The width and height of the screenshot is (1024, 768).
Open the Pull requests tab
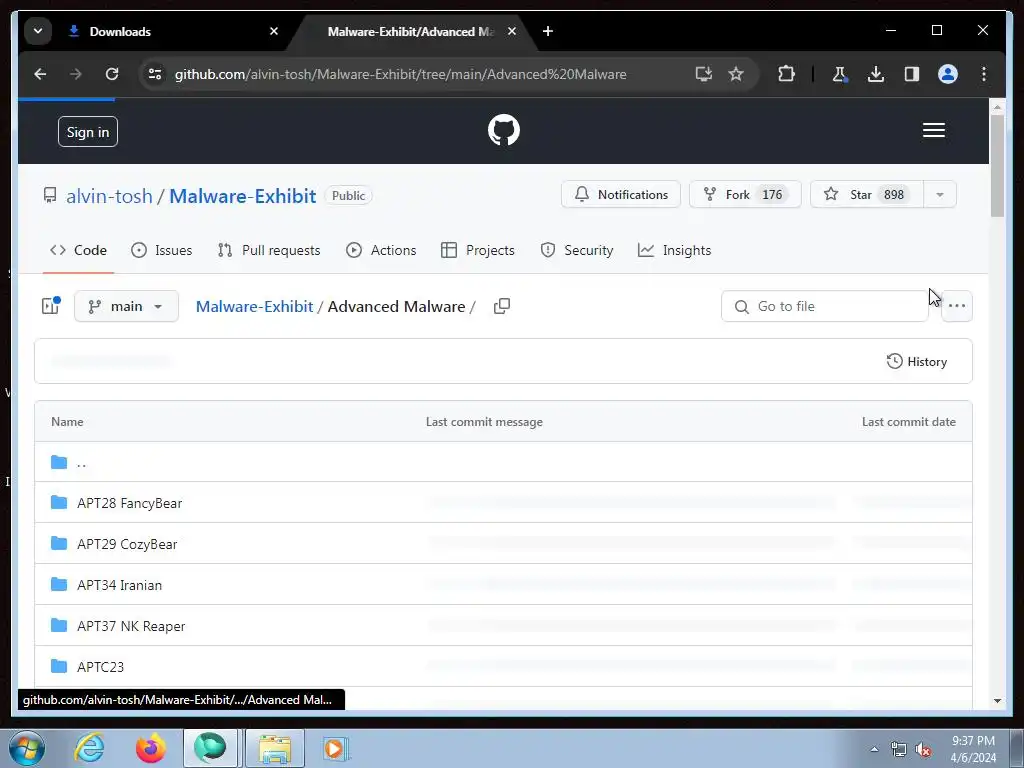coord(268,250)
